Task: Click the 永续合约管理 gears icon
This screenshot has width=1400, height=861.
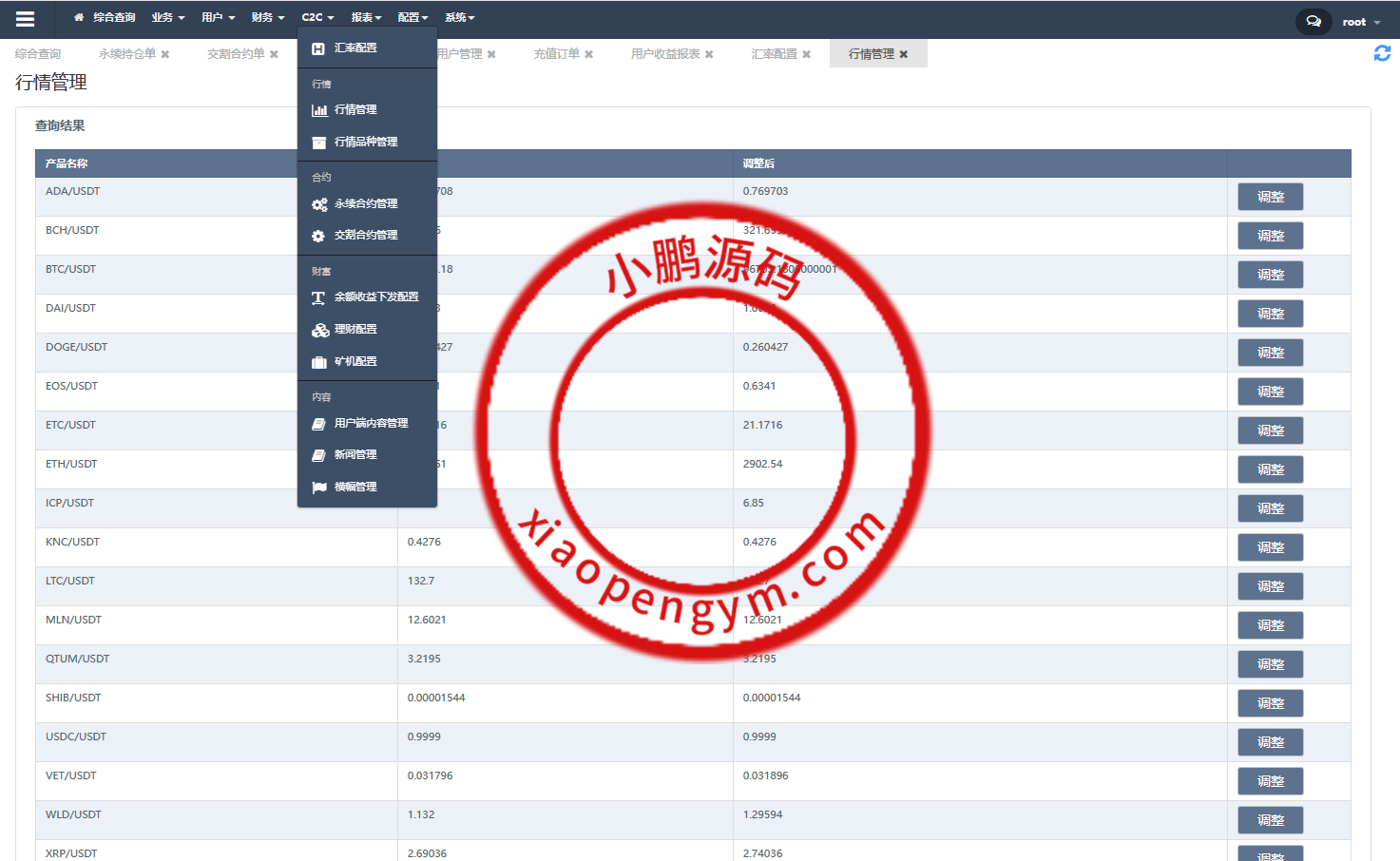Action: point(318,203)
